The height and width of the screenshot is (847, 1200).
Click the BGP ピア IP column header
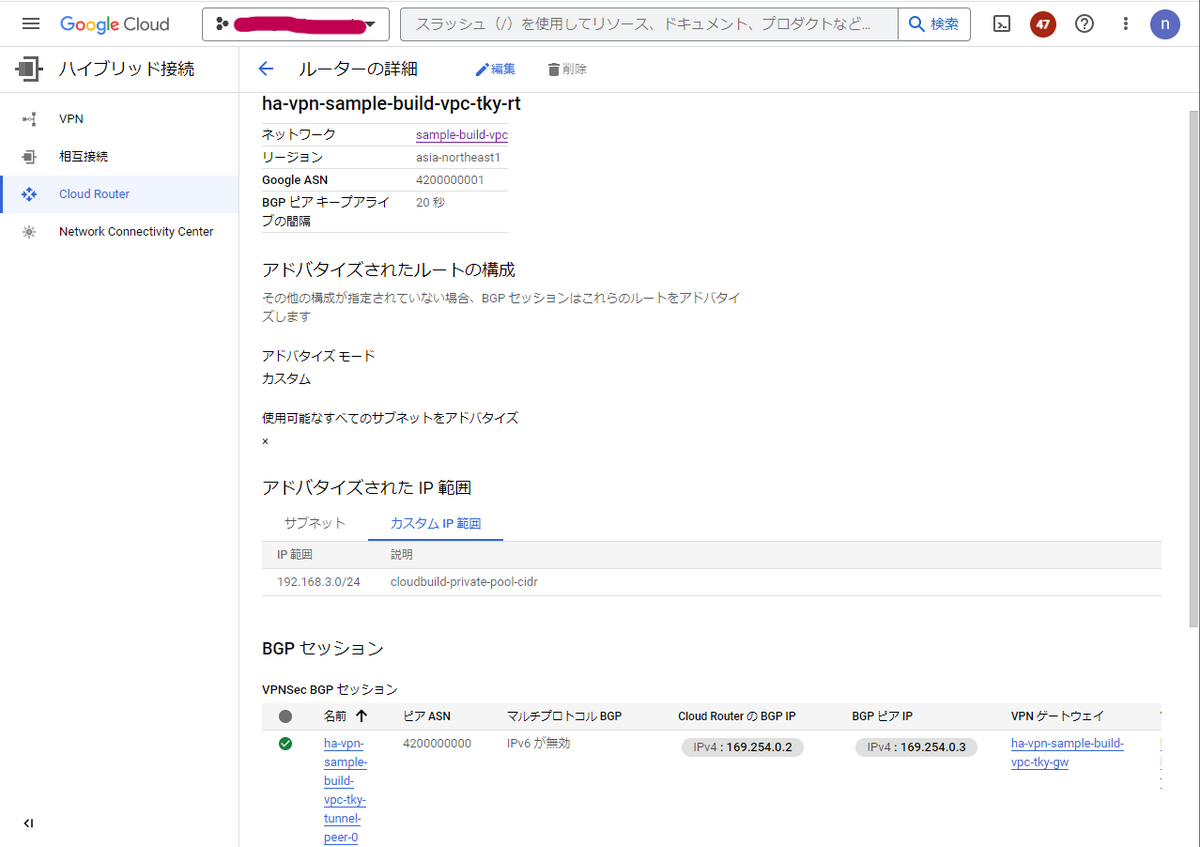point(882,716)
